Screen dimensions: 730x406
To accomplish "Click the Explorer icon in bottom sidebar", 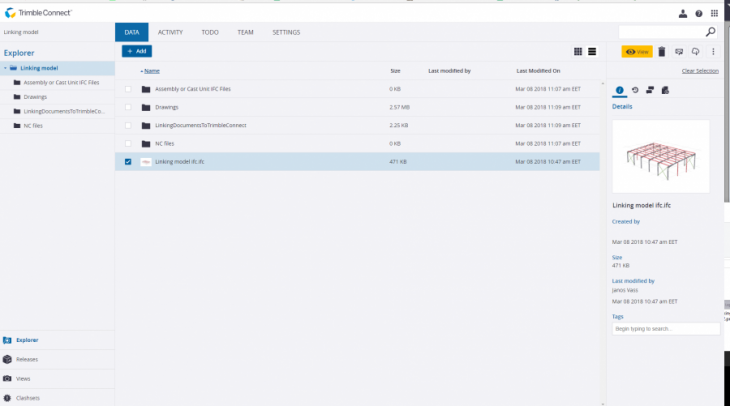I will pyautogui.click(x=7, y=340).
